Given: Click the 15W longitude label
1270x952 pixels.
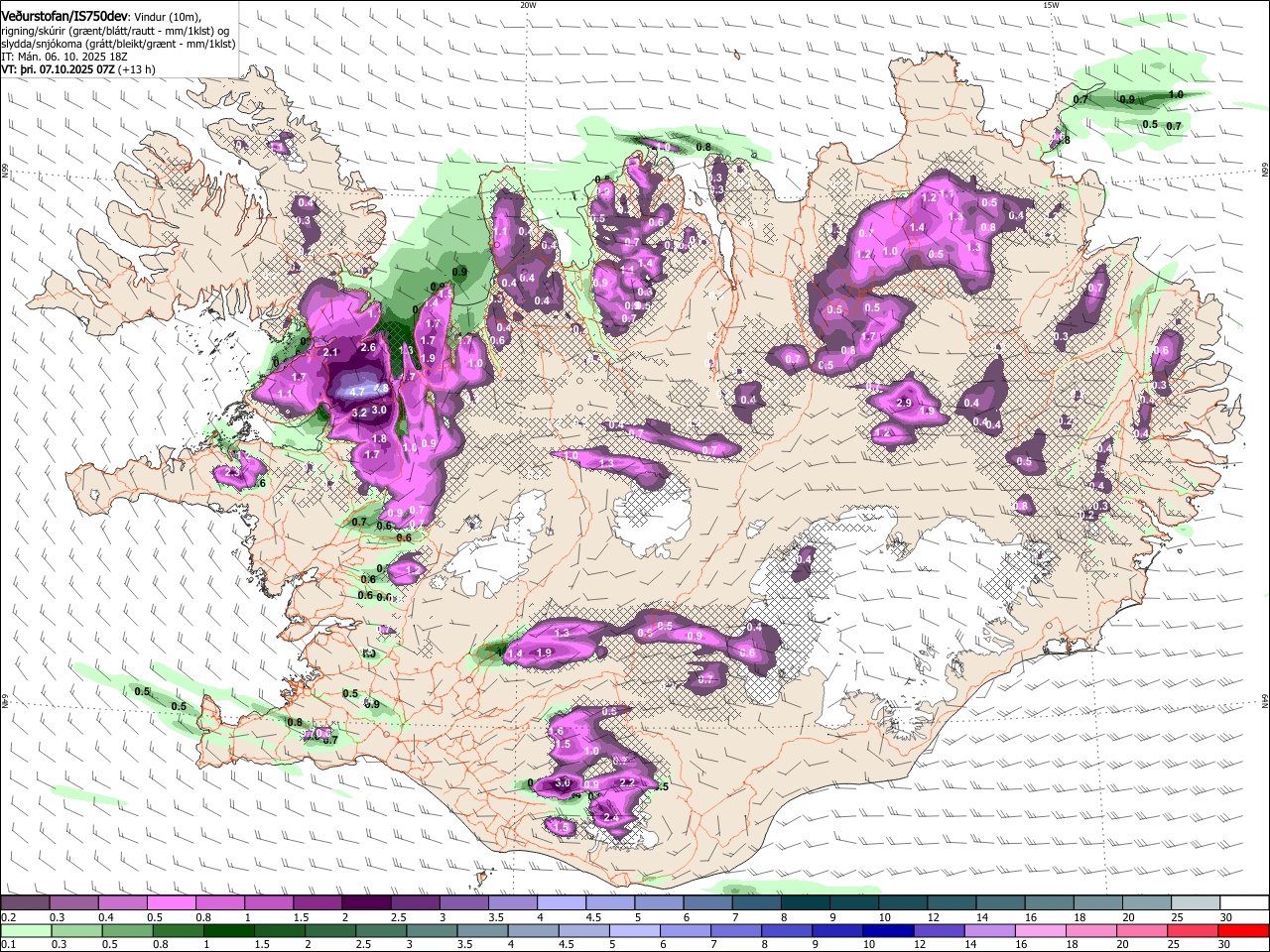Looking at the screenshot, I should tap(1051, 4).
